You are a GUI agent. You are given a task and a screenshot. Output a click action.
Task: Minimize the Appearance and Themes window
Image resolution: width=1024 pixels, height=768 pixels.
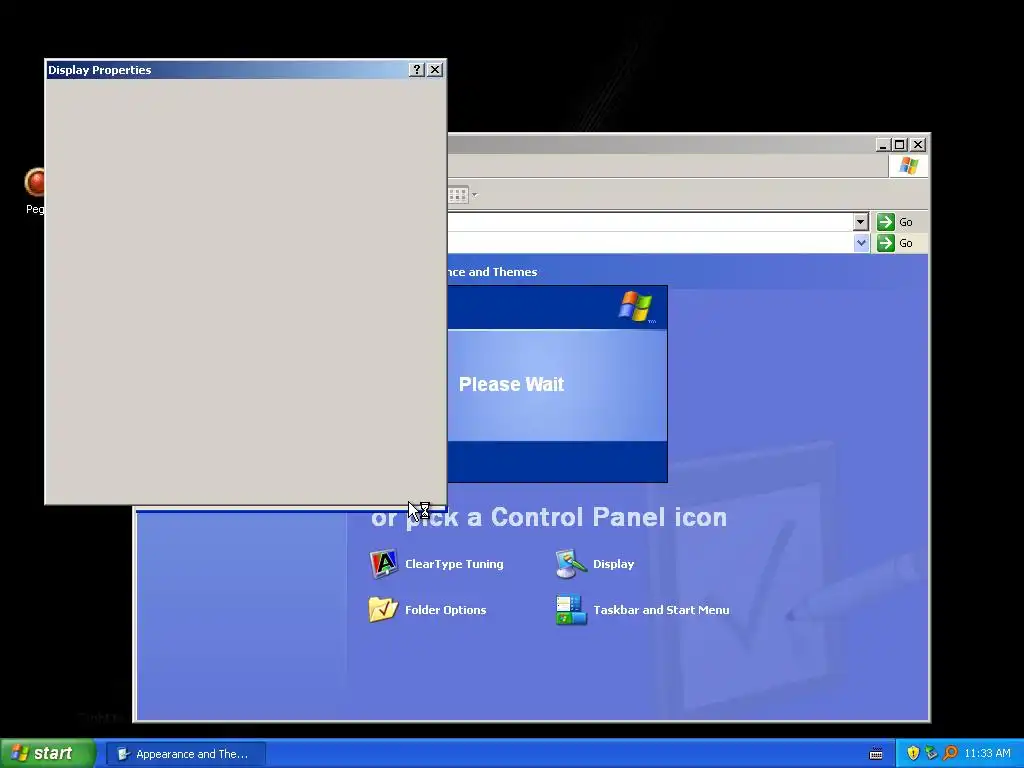tap(883, 144)
